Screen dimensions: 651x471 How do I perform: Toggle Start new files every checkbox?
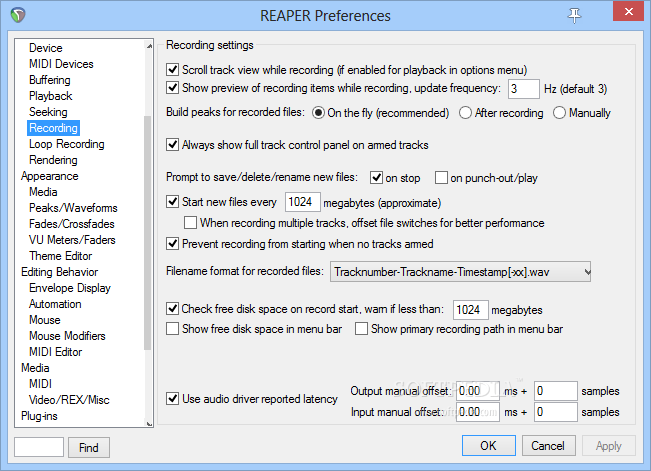tap(172, 202)
